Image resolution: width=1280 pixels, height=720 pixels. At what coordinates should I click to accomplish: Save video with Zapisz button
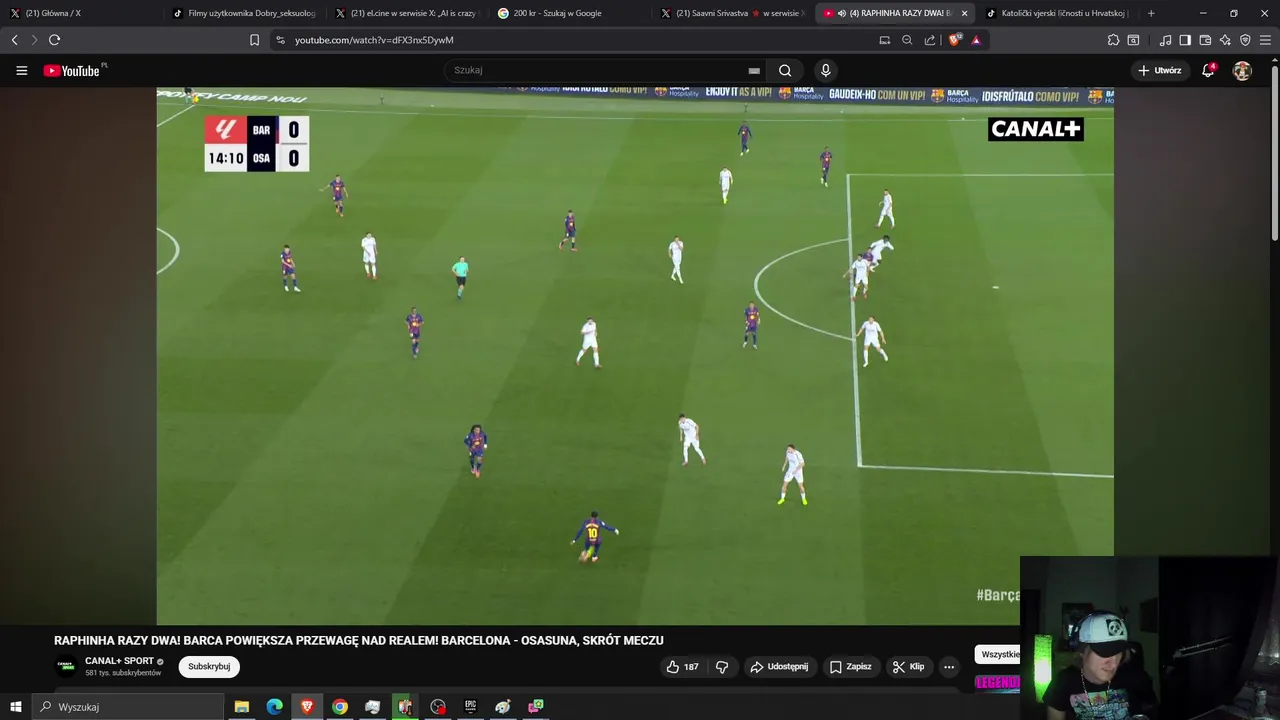click(850, 667)
